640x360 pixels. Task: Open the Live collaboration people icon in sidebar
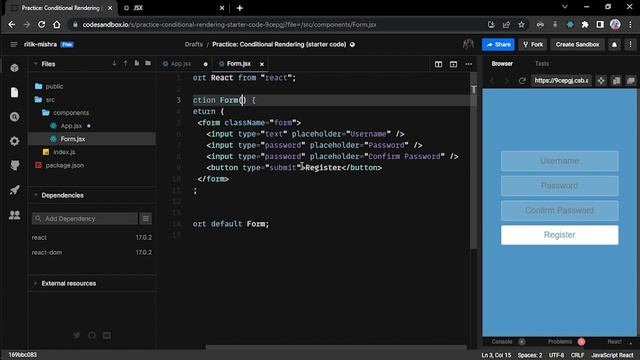coord(15,215)
